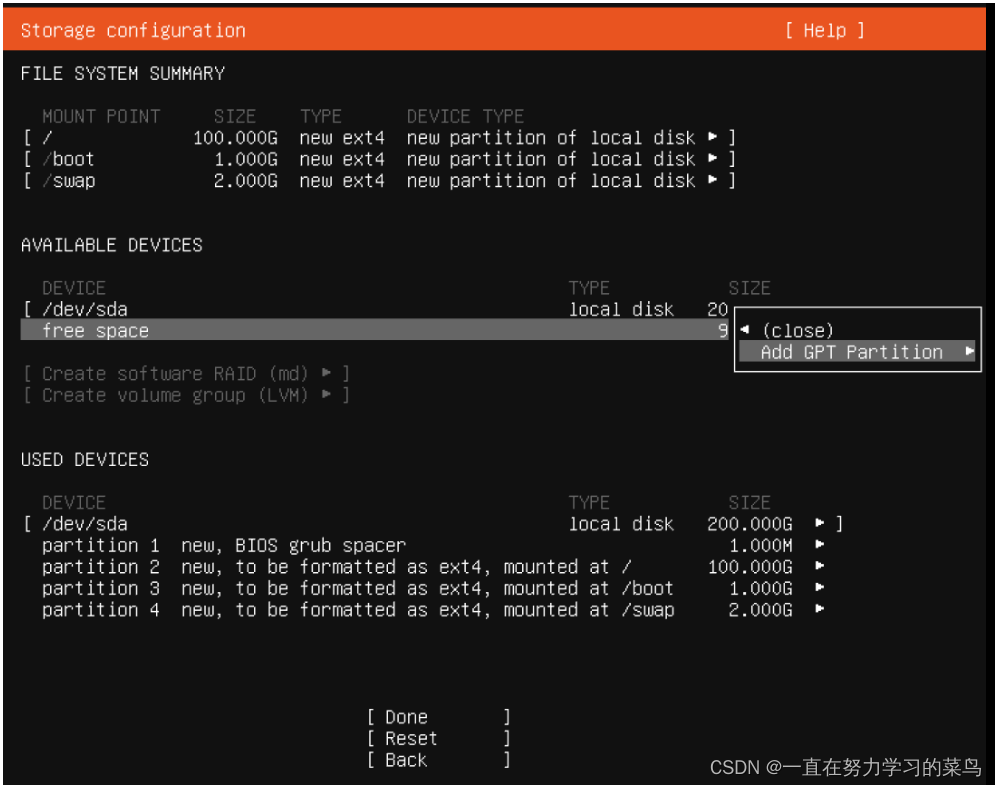Choose (close) in the popup menu
The width and height of the screenshot is (998, 787).
tap(798, 330)
